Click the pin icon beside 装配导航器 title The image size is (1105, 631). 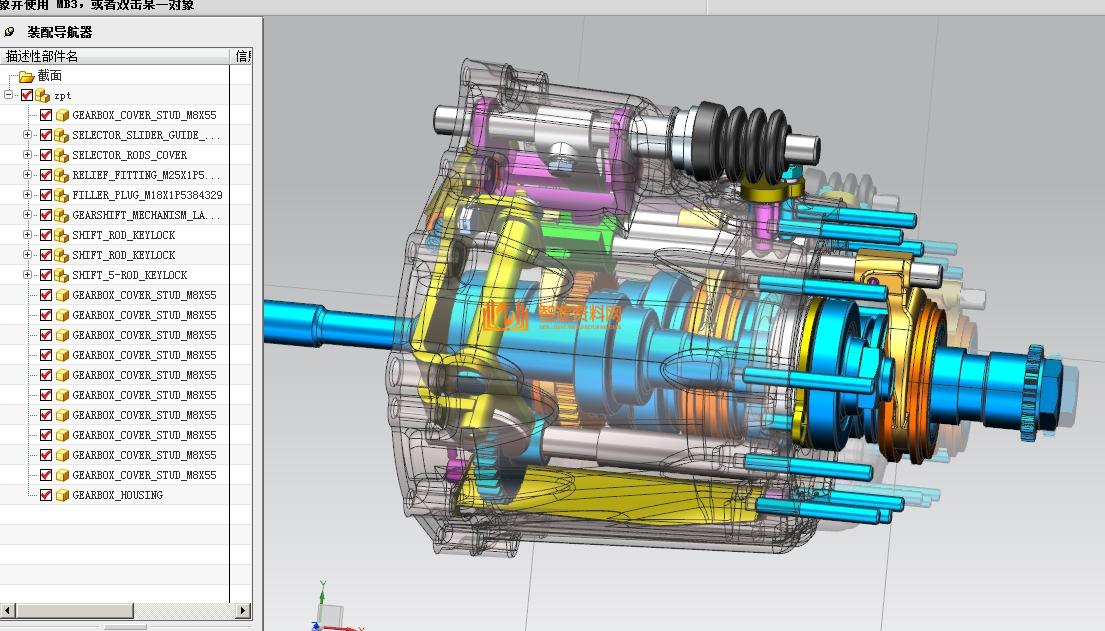[10, 32]
